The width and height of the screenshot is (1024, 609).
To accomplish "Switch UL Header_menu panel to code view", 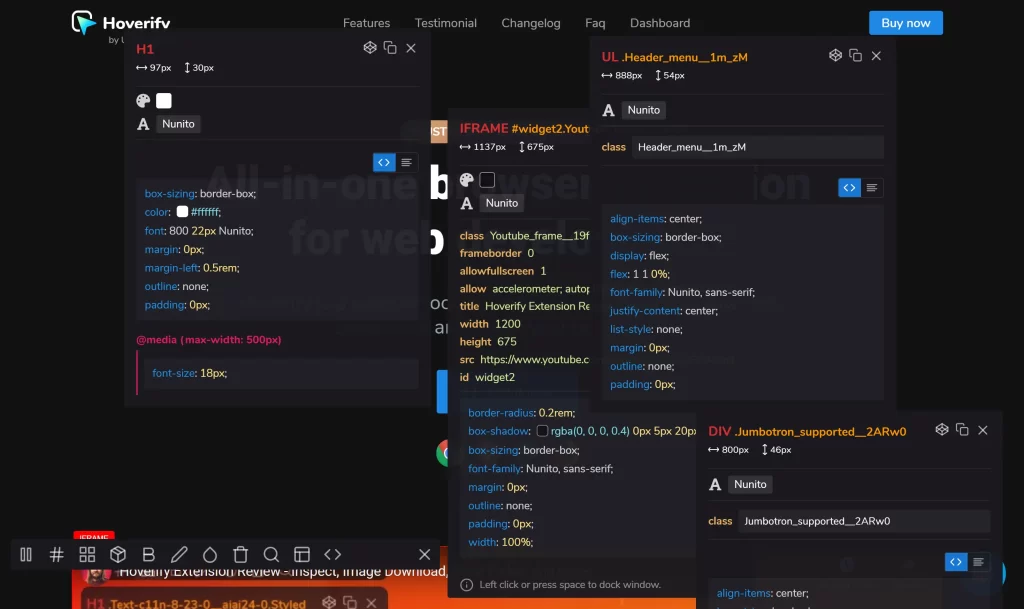I will coord(849,188).
